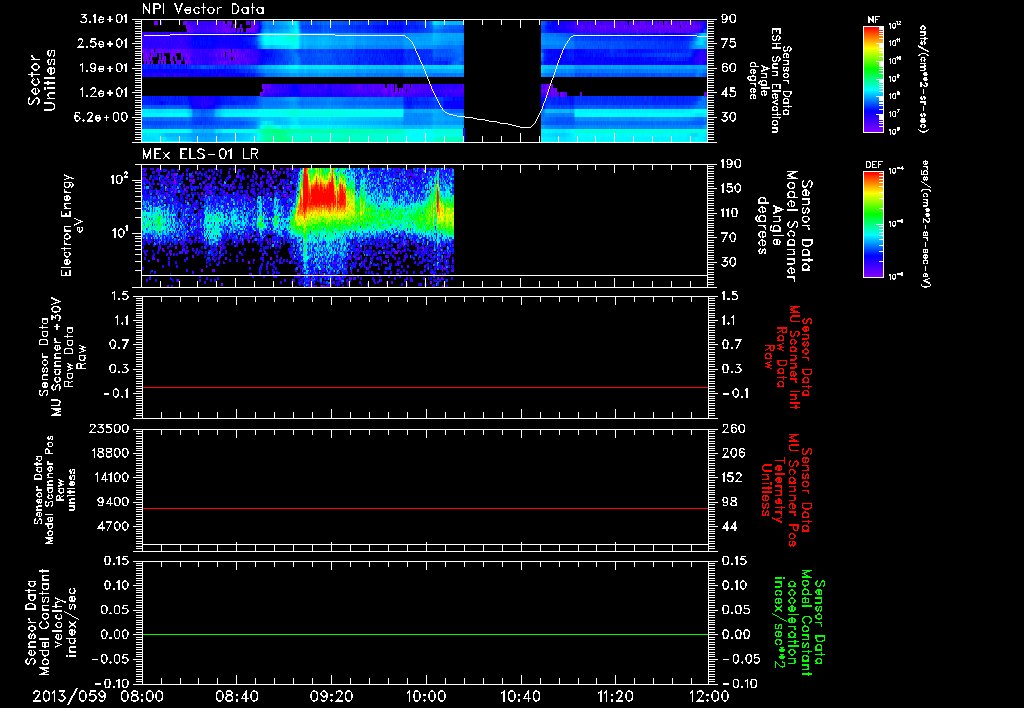This screenshot has height=708, width=1024.
Task: Click the 150 scanner angle tick label
Action: pos(732,188)
